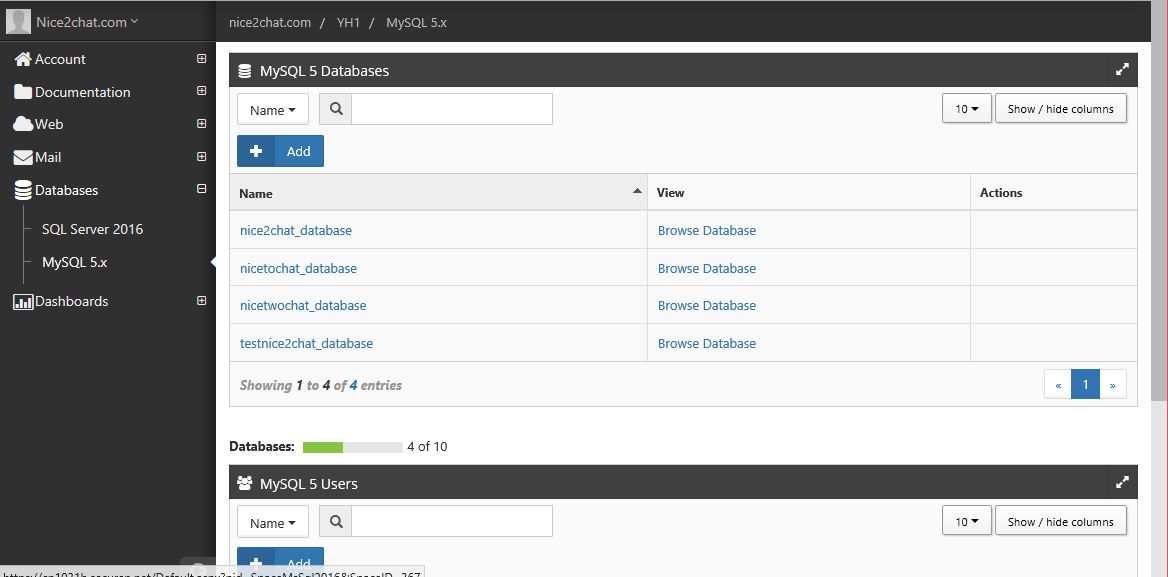Image resolution: width=1168 pixels, height=577 pixels.
Task: Click the plus icon on databases Add button
Action: (x=256, y=151)
